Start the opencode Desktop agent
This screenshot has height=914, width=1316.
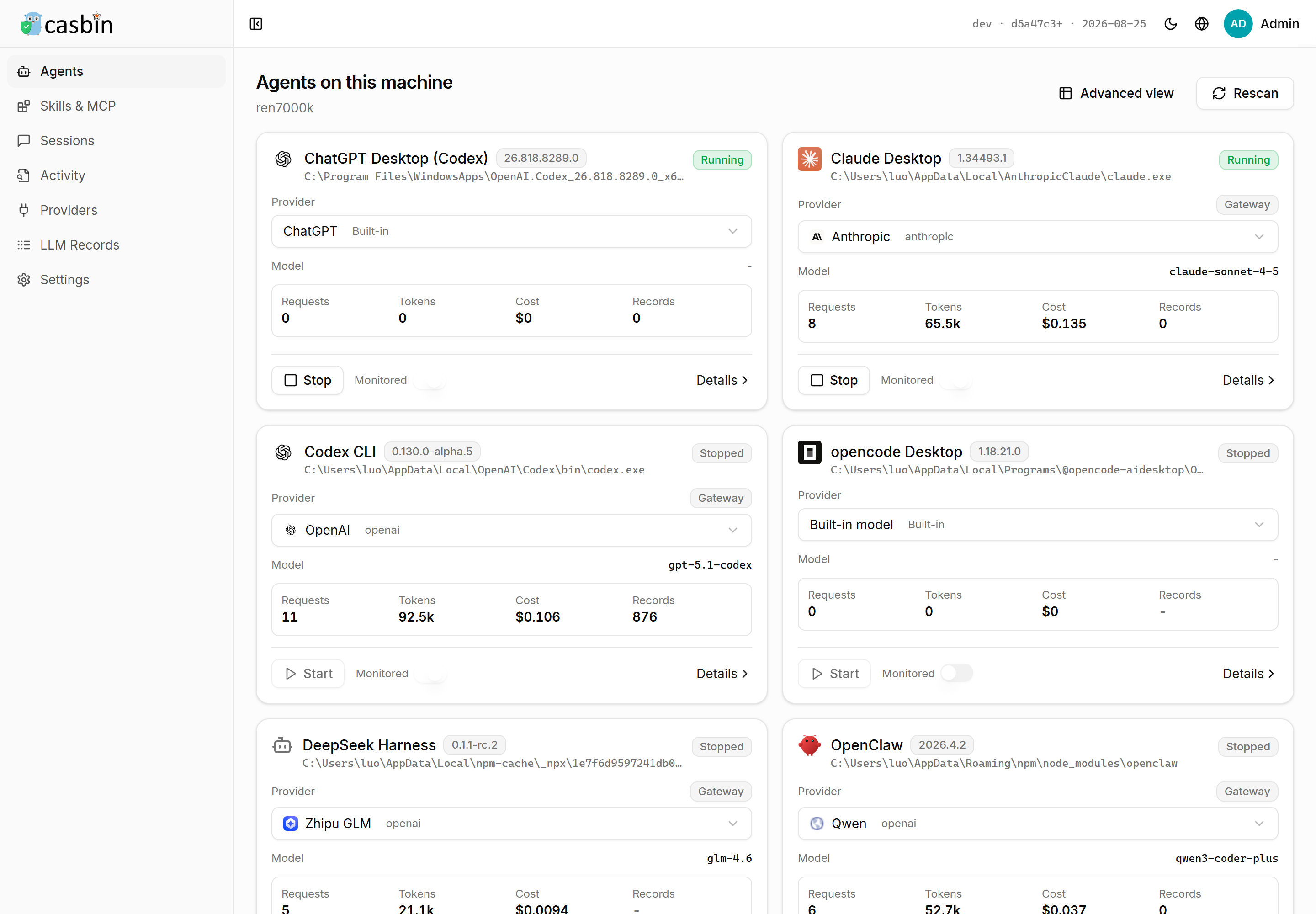pyautogui.click(x=834, y=674)
